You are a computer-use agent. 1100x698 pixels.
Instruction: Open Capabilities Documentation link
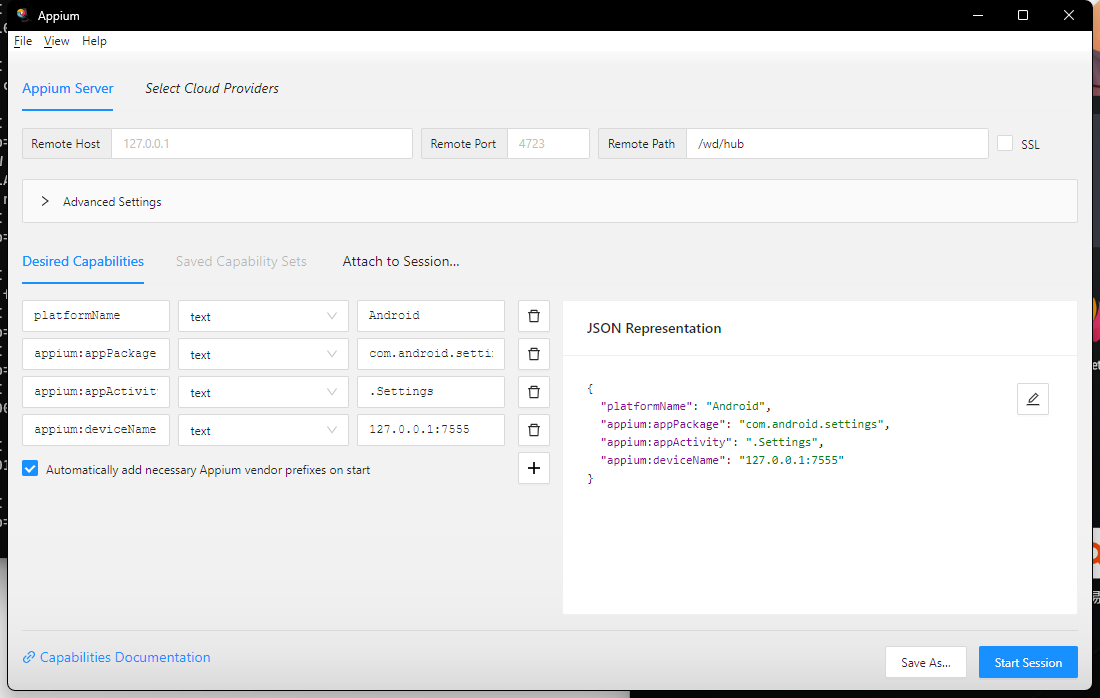pyautogui.click(x=116, y=657)
